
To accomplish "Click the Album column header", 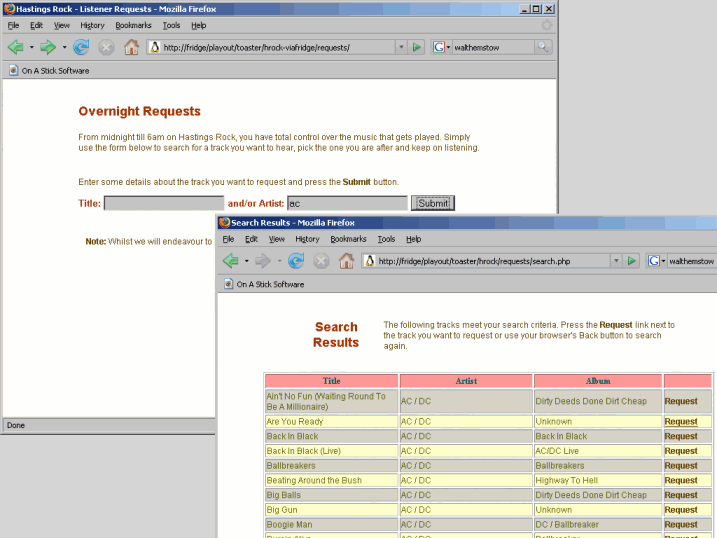I will point(598,381).
